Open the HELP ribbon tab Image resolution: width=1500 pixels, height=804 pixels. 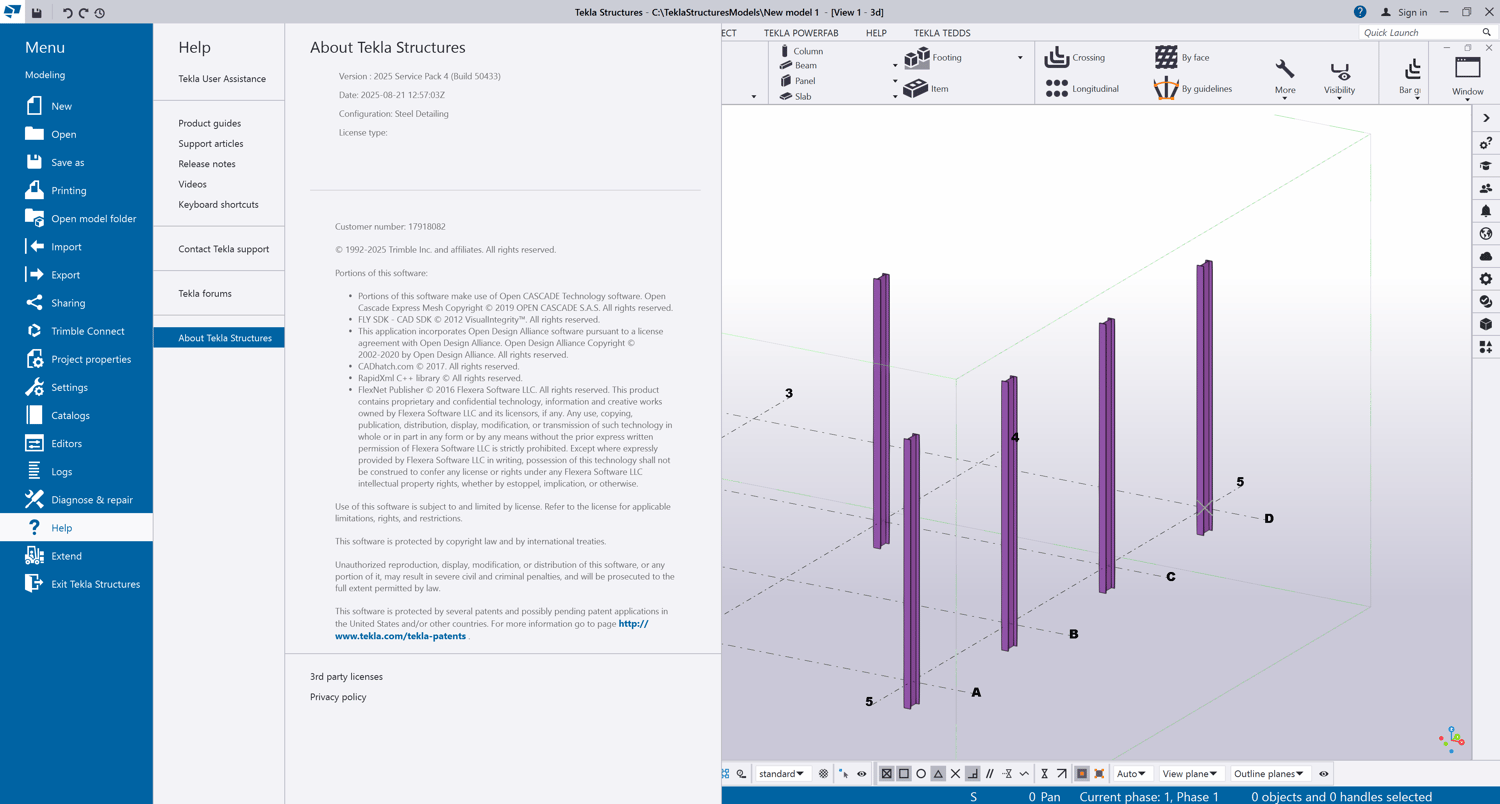[876, 33]
